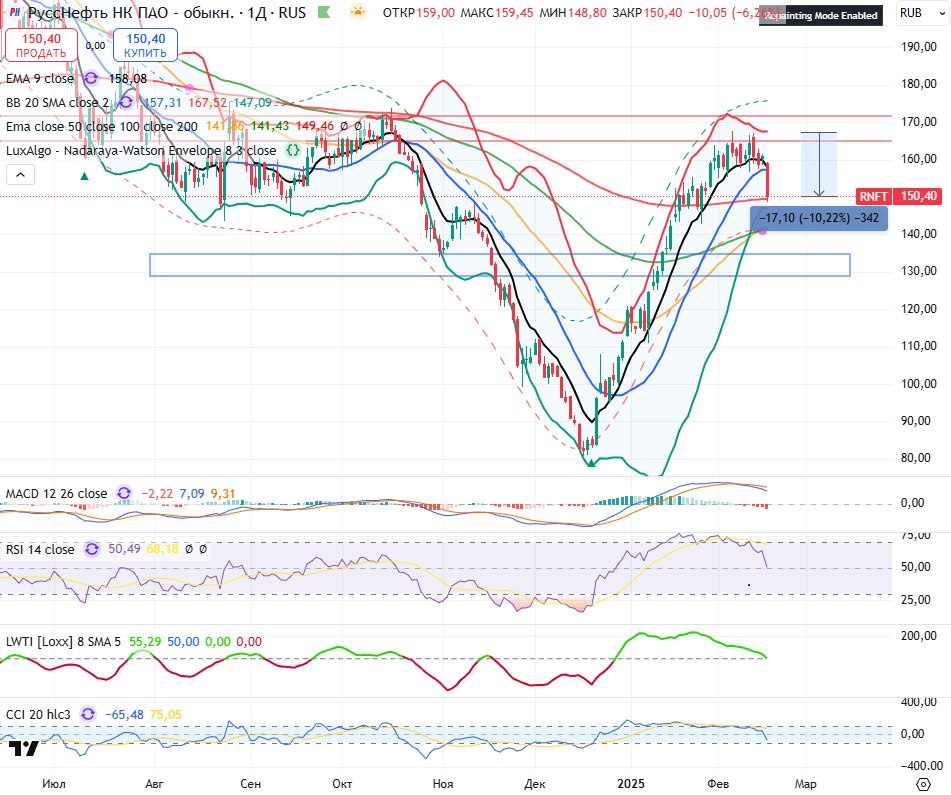Click the CCI average value 75,05

click(166, 714)
